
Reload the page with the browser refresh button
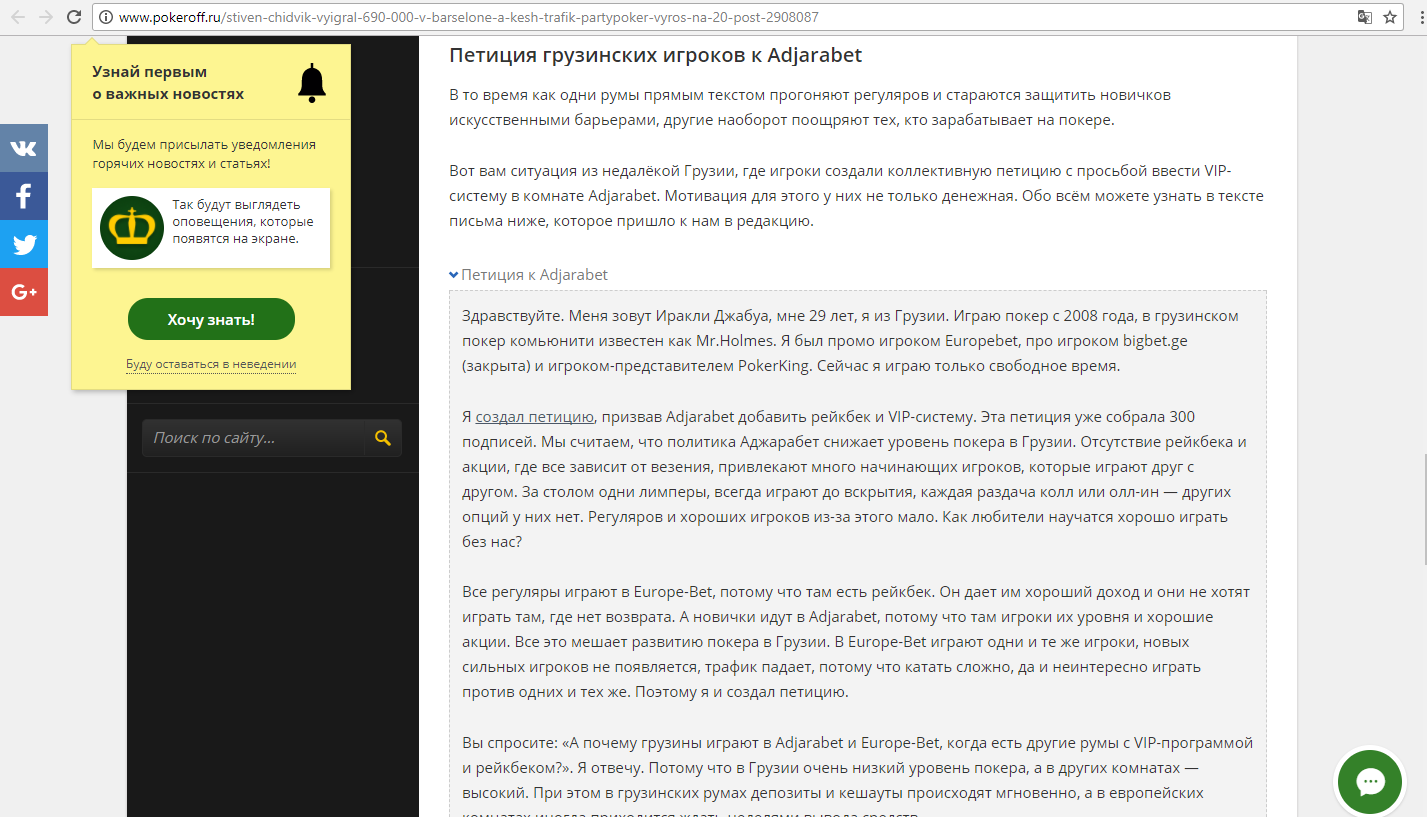[x=74, y=17]
